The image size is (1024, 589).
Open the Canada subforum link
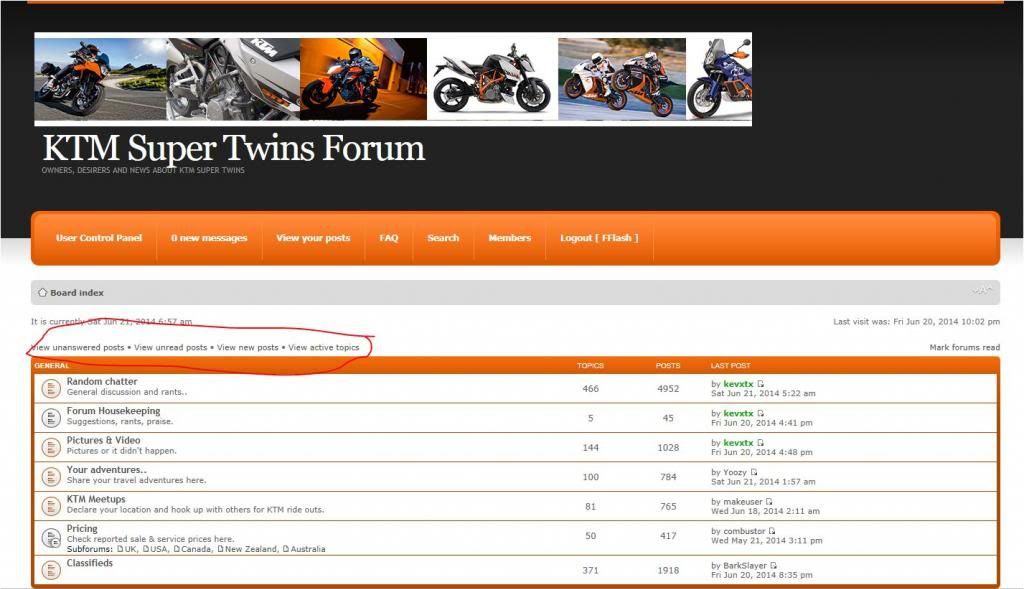[x=196, y=549]
